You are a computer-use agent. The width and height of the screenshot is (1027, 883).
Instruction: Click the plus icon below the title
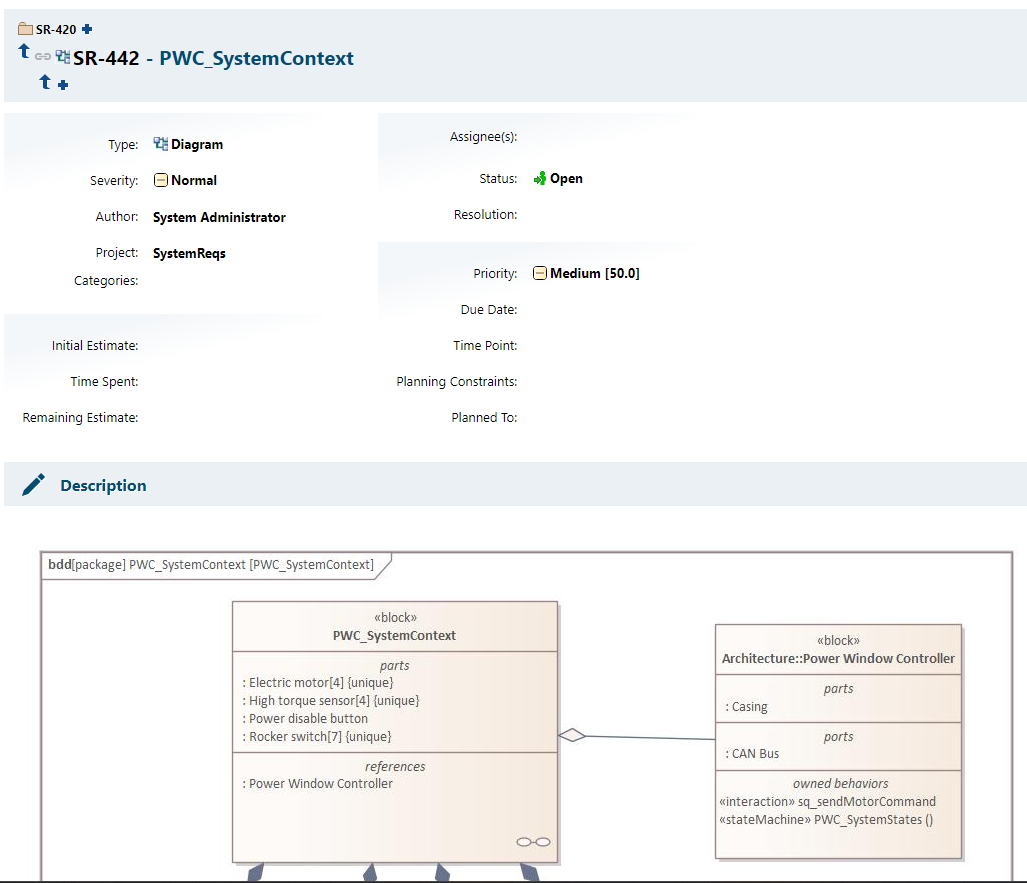coord(63,85)
